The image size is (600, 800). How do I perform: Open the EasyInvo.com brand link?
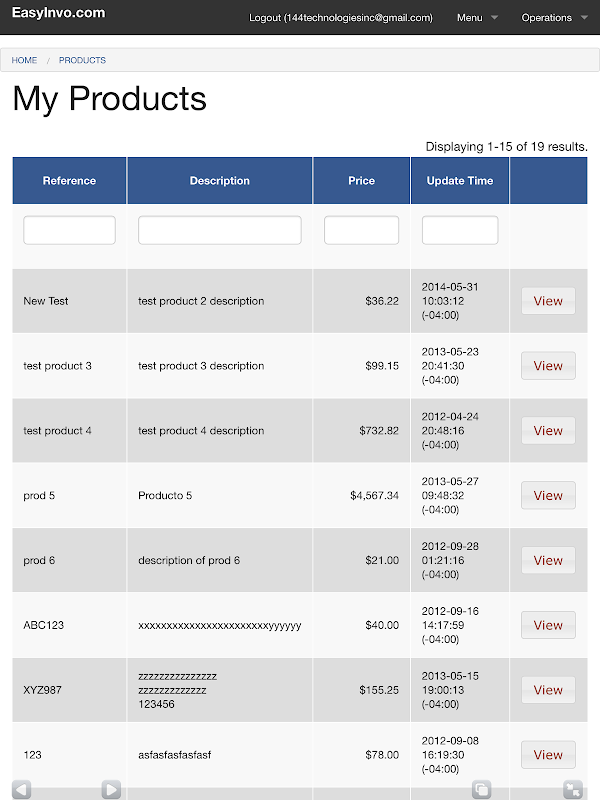(x=58, y=13)
